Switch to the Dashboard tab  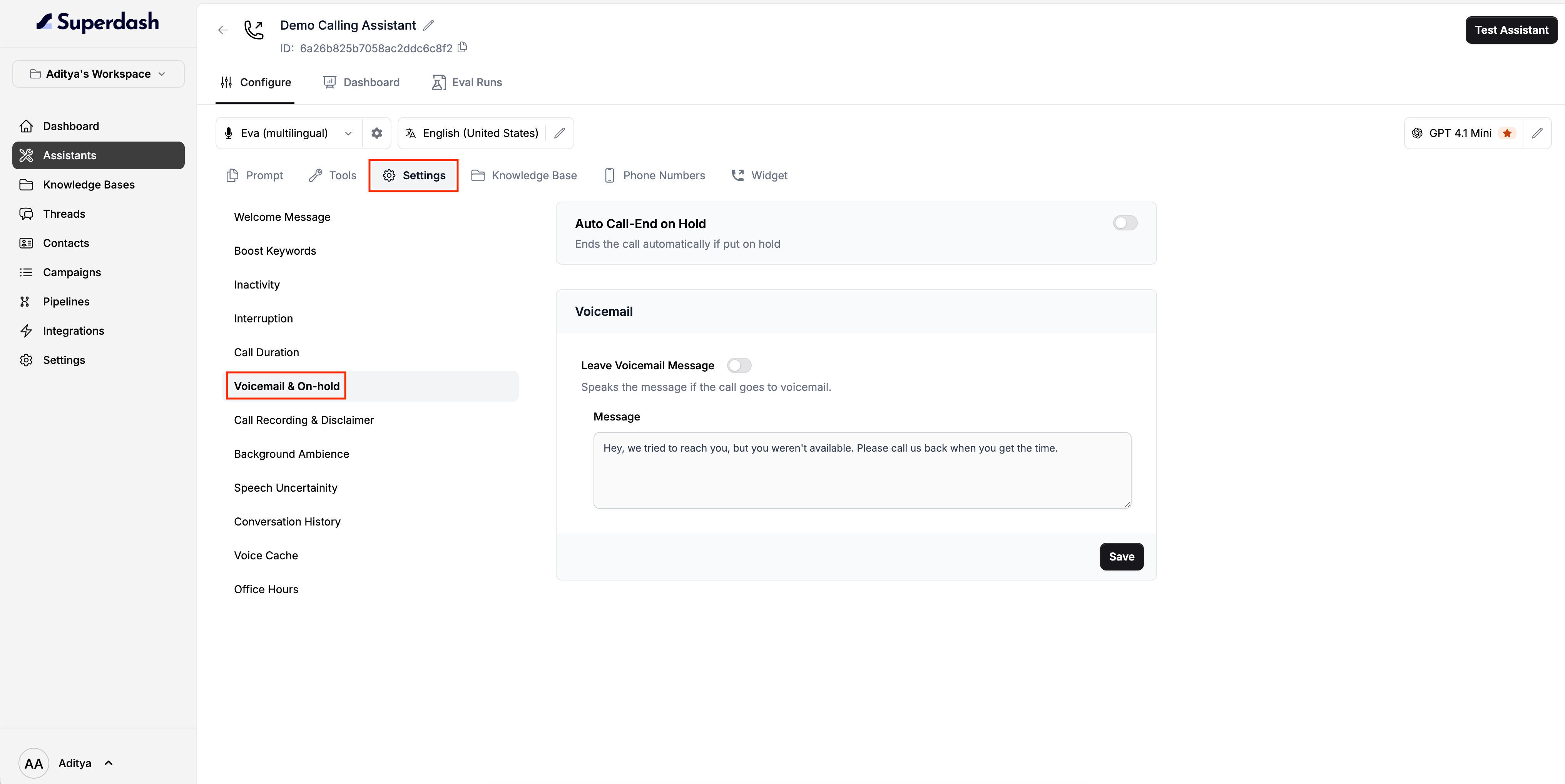coord(361,82)
